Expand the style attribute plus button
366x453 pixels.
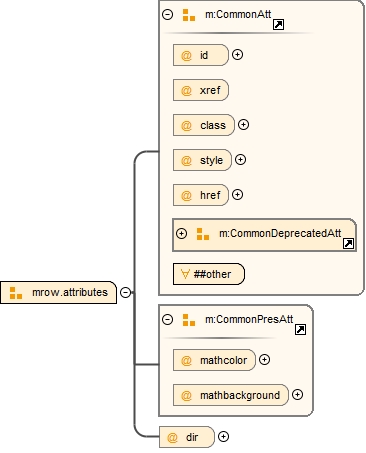[x=240, y=160]
